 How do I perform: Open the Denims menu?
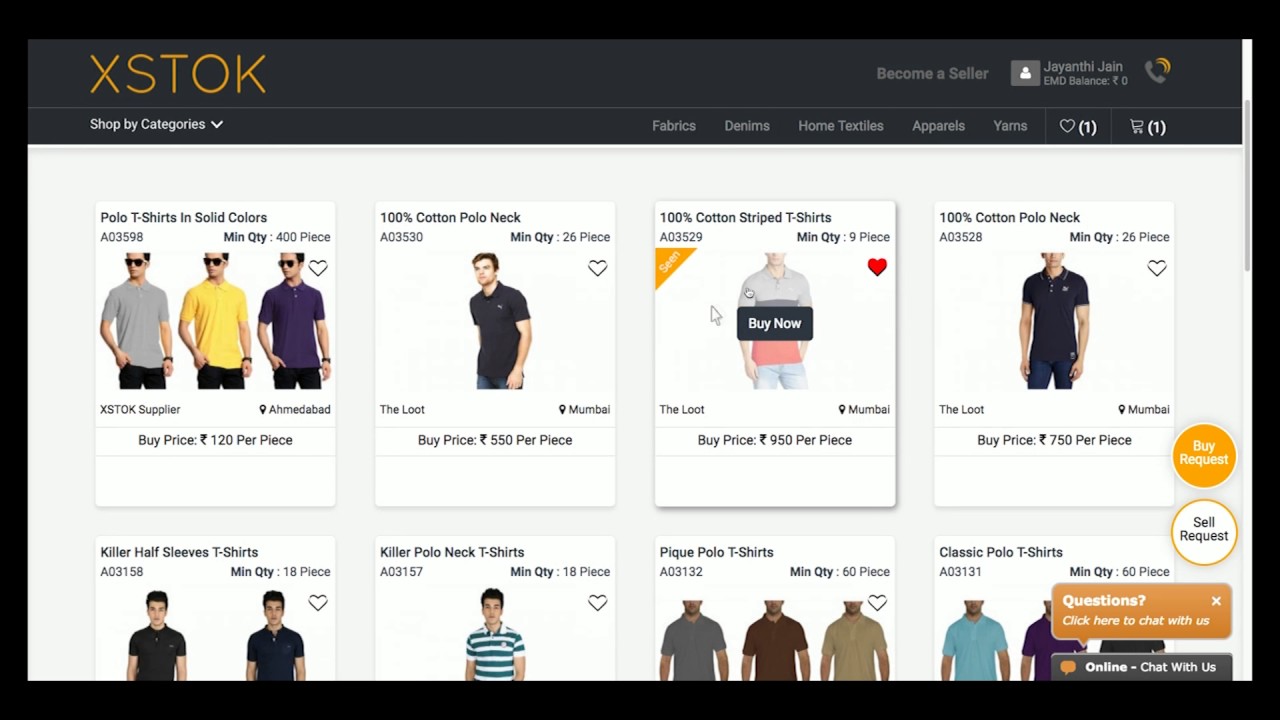click(x=747, y=126)
